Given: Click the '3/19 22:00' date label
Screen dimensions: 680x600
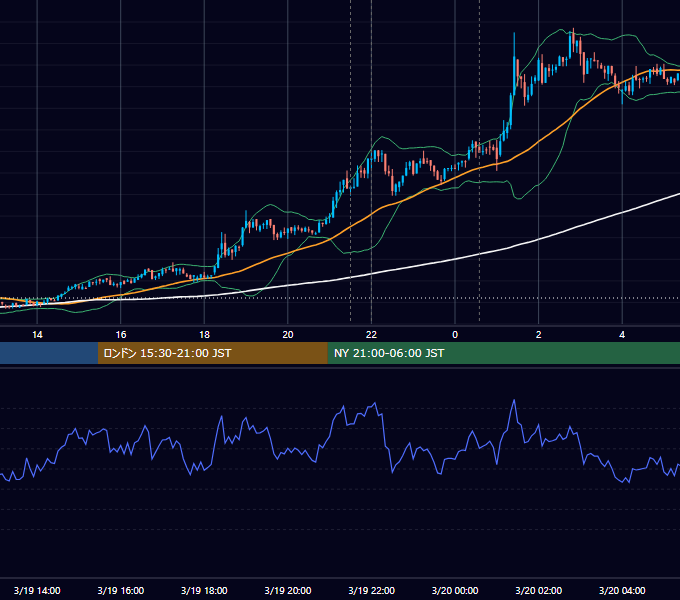Looking at the screenshot, I should coord(372,590).
